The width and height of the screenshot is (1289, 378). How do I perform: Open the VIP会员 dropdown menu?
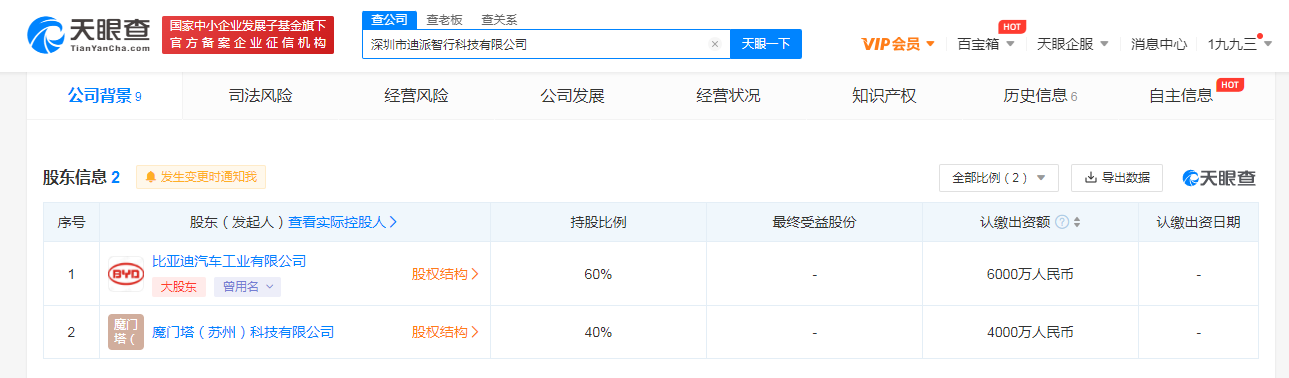point(898,44)
